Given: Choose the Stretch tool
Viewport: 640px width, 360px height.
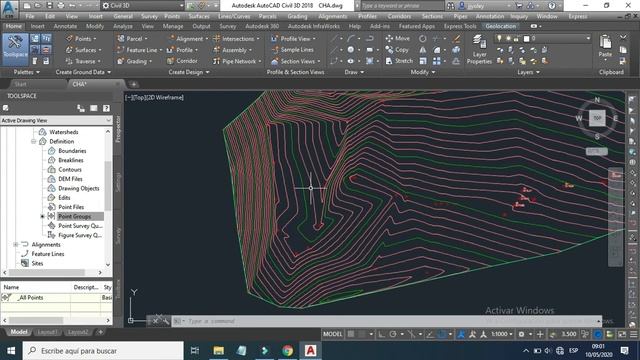Looking at the screenshot, I should [399, 61].
